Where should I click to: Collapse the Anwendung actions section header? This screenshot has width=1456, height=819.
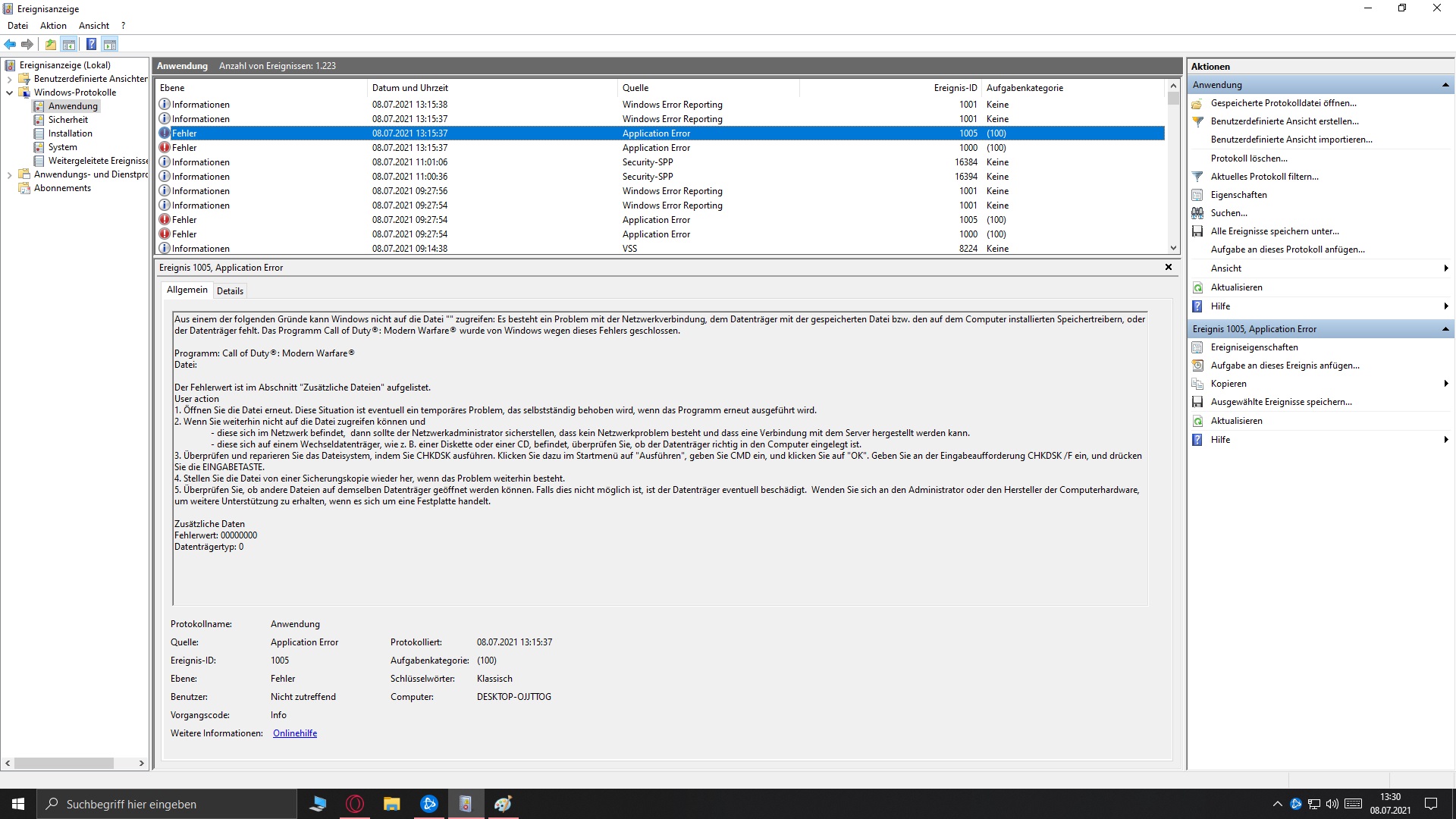coord(1445,85)
